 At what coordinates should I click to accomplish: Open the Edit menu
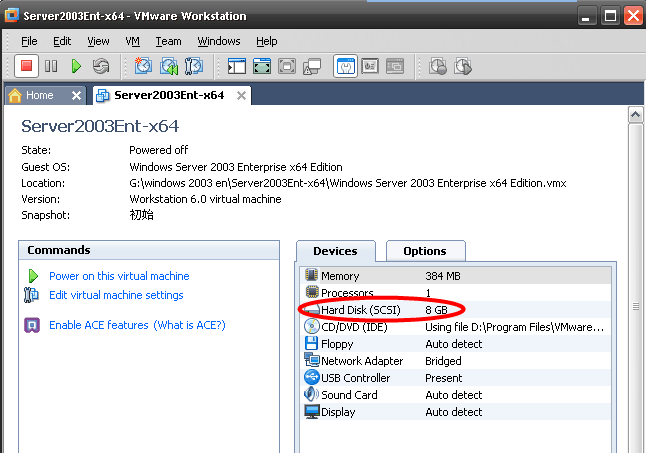click(x=62, y=41)
